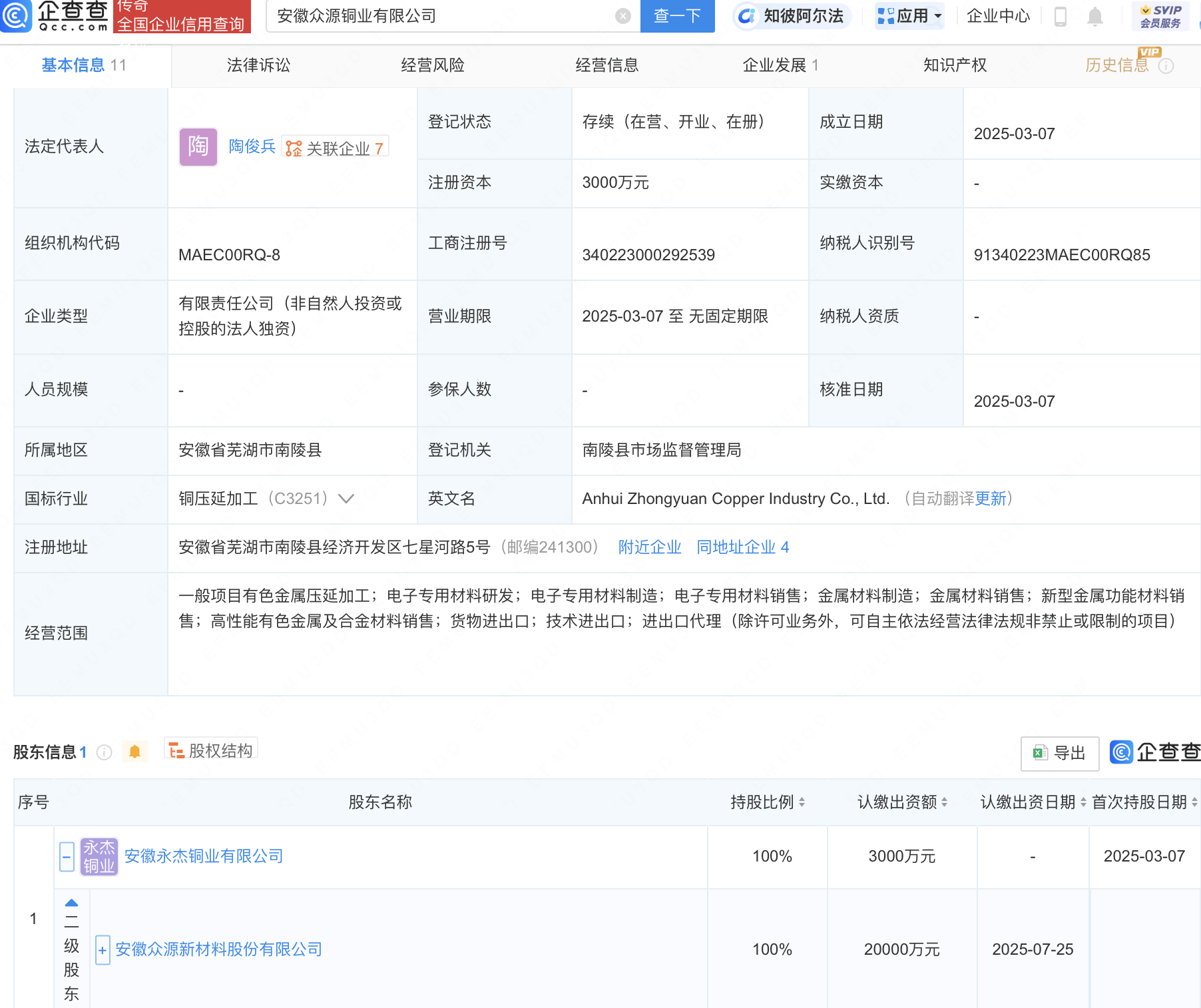Click organization code MAEC00RQ-8
This screenshot has height=1008, width=1201.
point(230,255)
